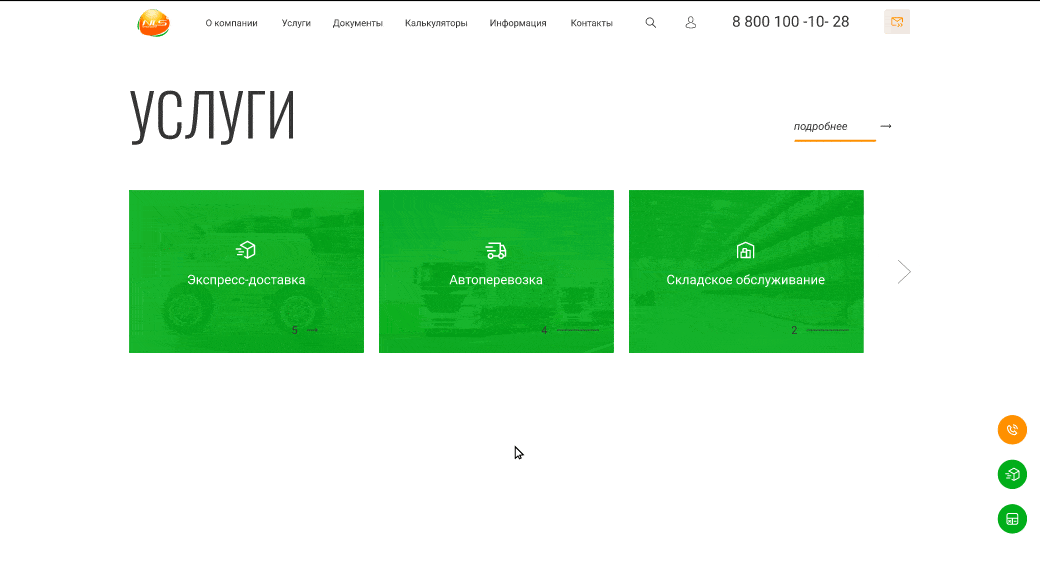Open the О компании menu

[231, 23]
